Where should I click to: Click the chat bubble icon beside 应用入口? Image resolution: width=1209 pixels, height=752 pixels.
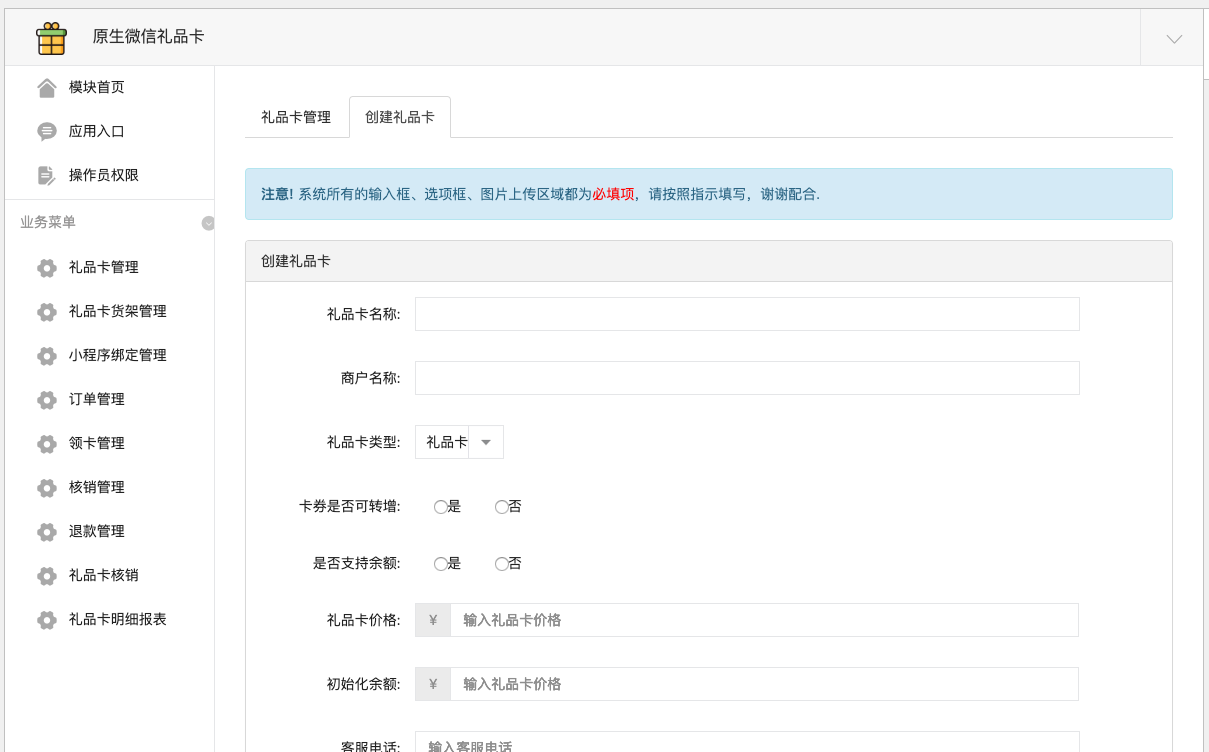47,132
